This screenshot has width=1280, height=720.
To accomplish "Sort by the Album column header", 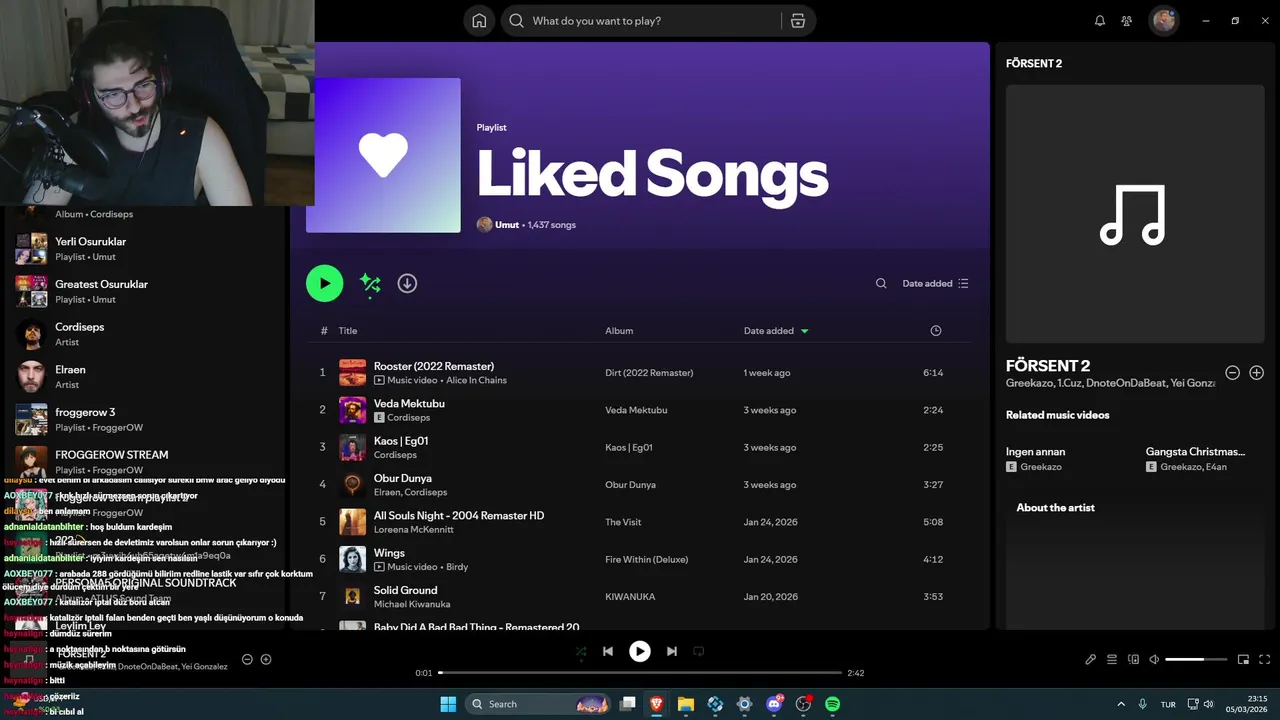I will (x=619, y=331).
